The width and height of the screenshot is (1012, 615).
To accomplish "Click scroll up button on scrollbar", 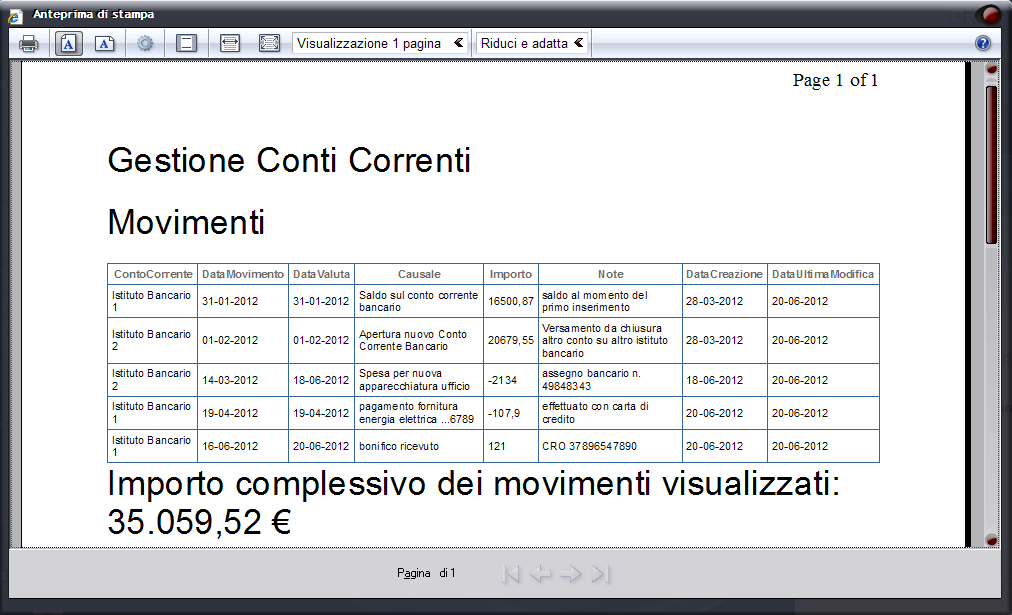I will tap(991, 70).
